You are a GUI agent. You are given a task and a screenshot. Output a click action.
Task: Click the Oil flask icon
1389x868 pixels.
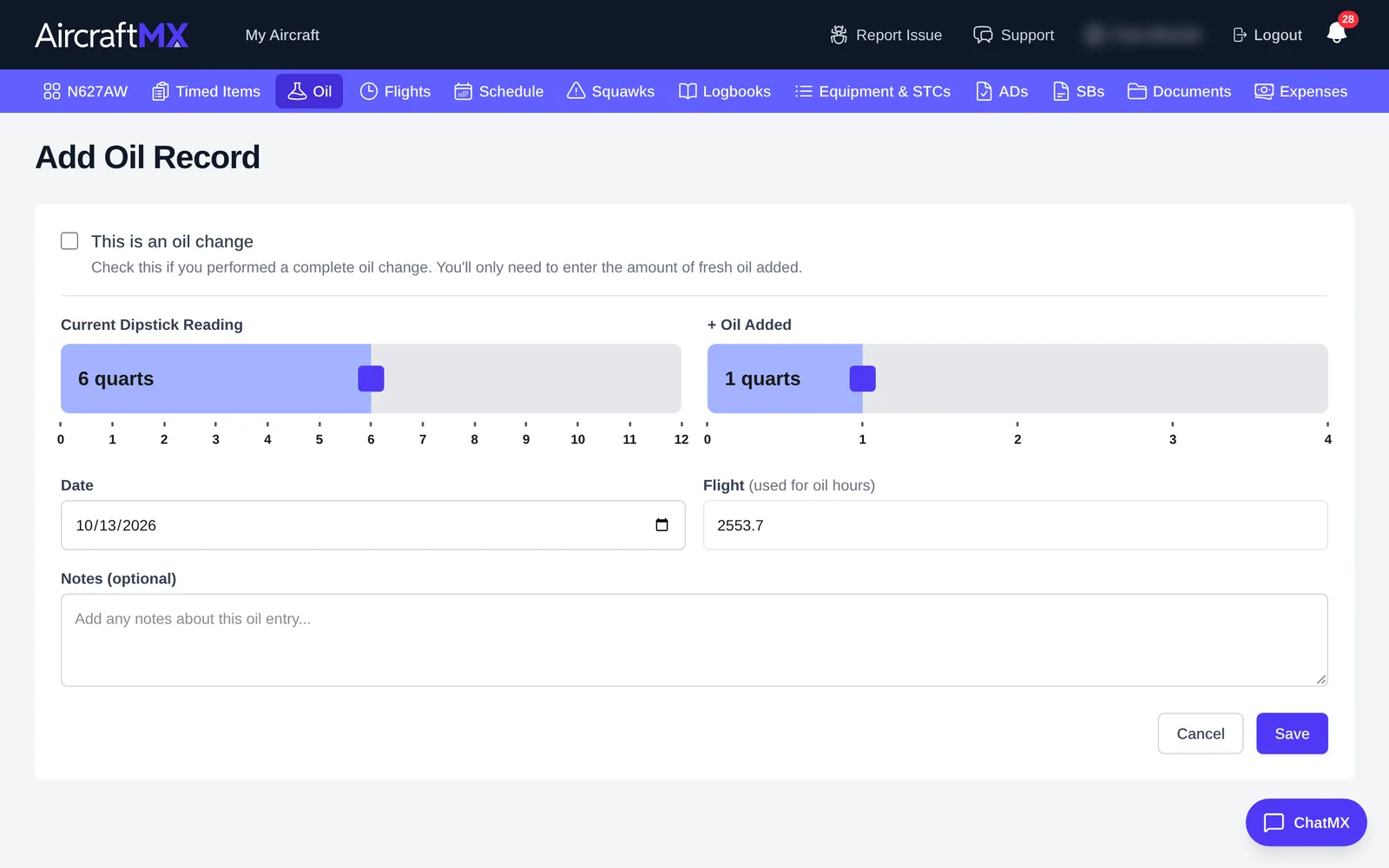click(x=297, y=91)
